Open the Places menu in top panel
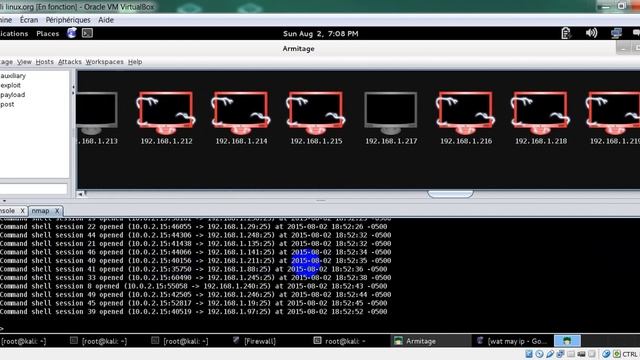 [x=47, y=33]
